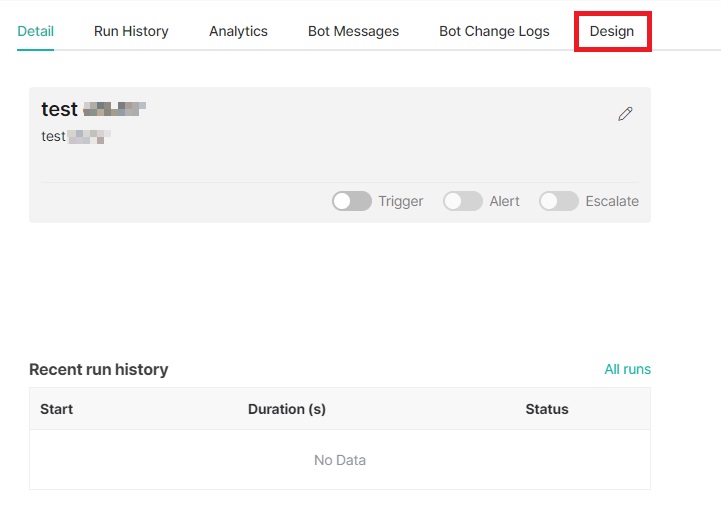This screenshot has height=506, width=721.
Task: Click the Trigger text label
Action: (400, 201)
